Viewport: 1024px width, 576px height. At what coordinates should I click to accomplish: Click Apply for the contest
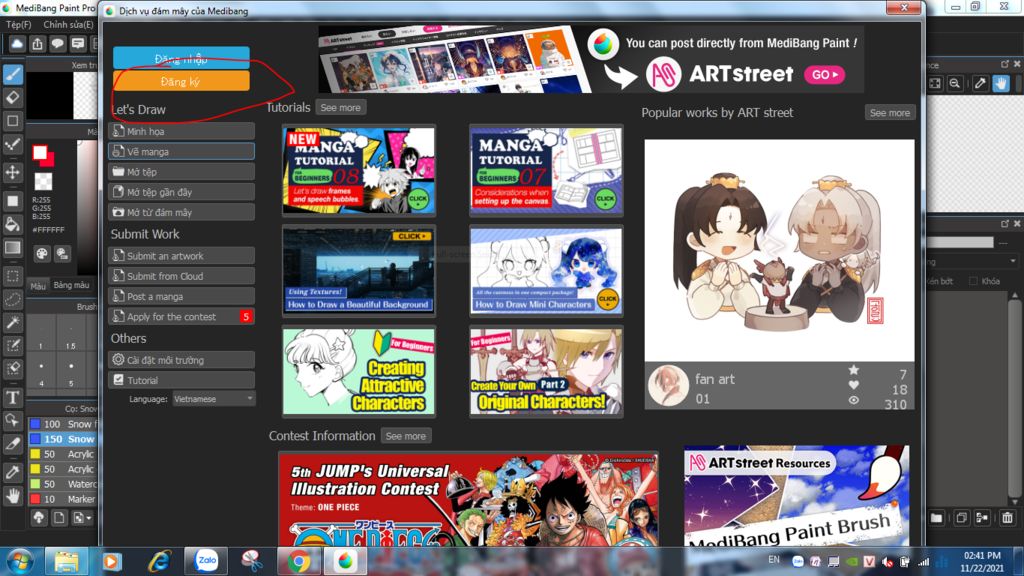[182, 317]
